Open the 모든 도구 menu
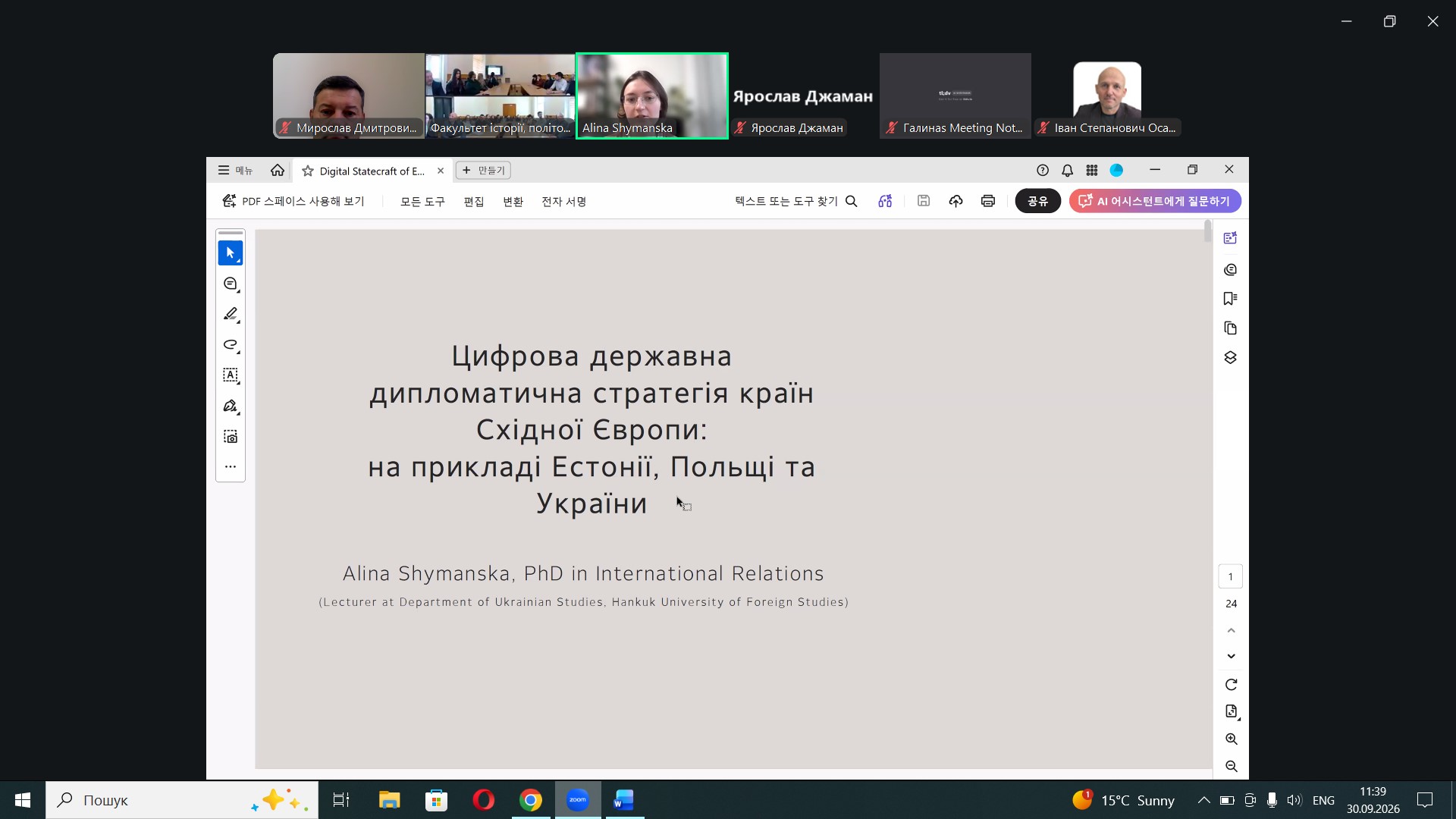Image resolution: width=1456 pixels, height=819 pixels. click(x=422, y=202)
